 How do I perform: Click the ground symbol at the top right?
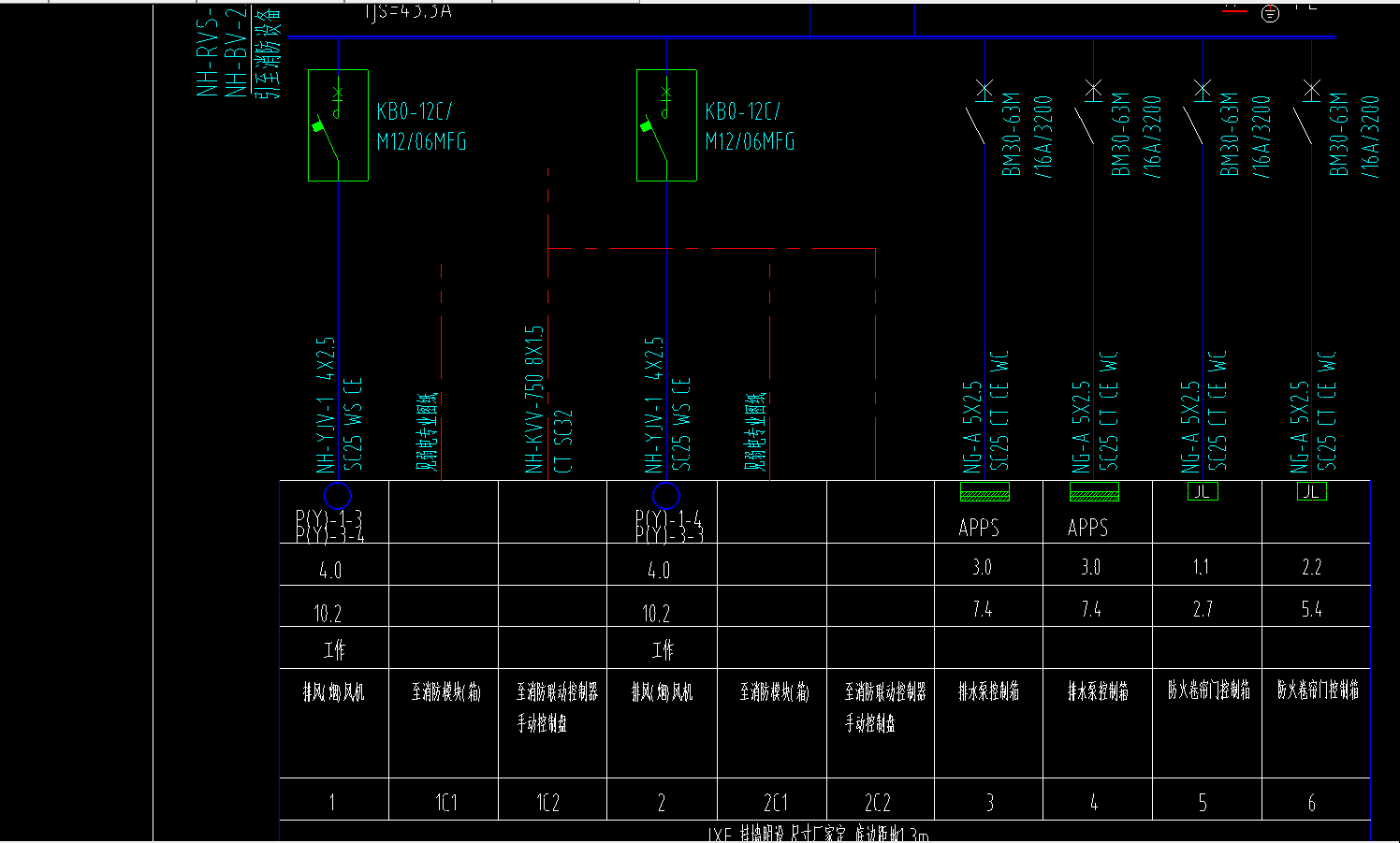tap(1270, 13)
